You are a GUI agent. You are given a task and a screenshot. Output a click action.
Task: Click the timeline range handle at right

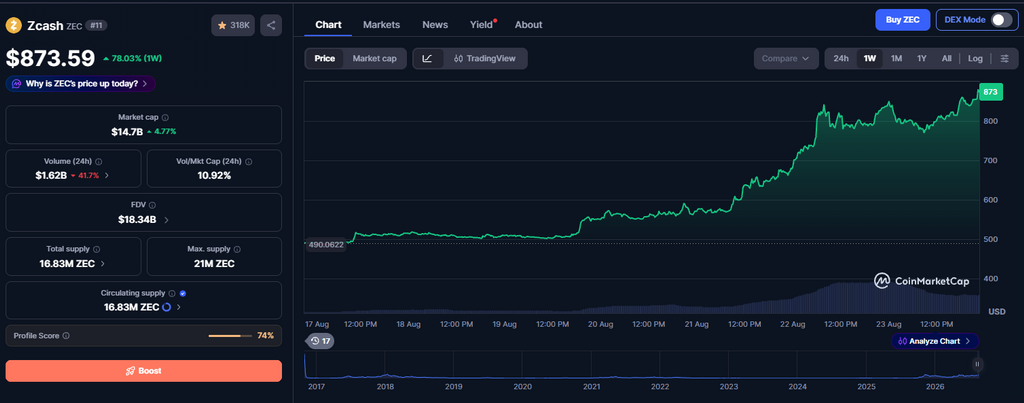[x=977, y=364]
